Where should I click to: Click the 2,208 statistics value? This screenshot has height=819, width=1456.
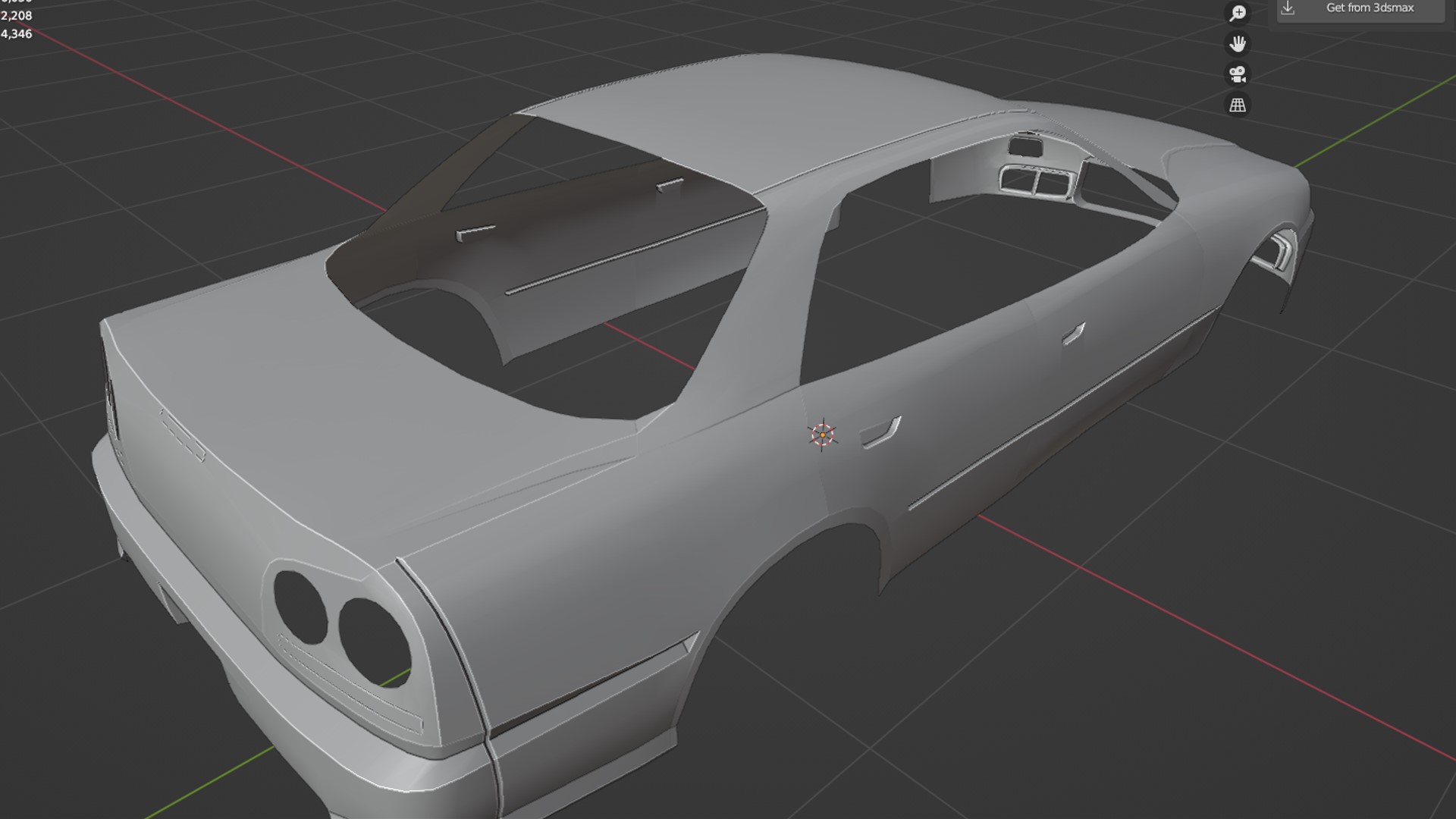(x=17, y=16)
